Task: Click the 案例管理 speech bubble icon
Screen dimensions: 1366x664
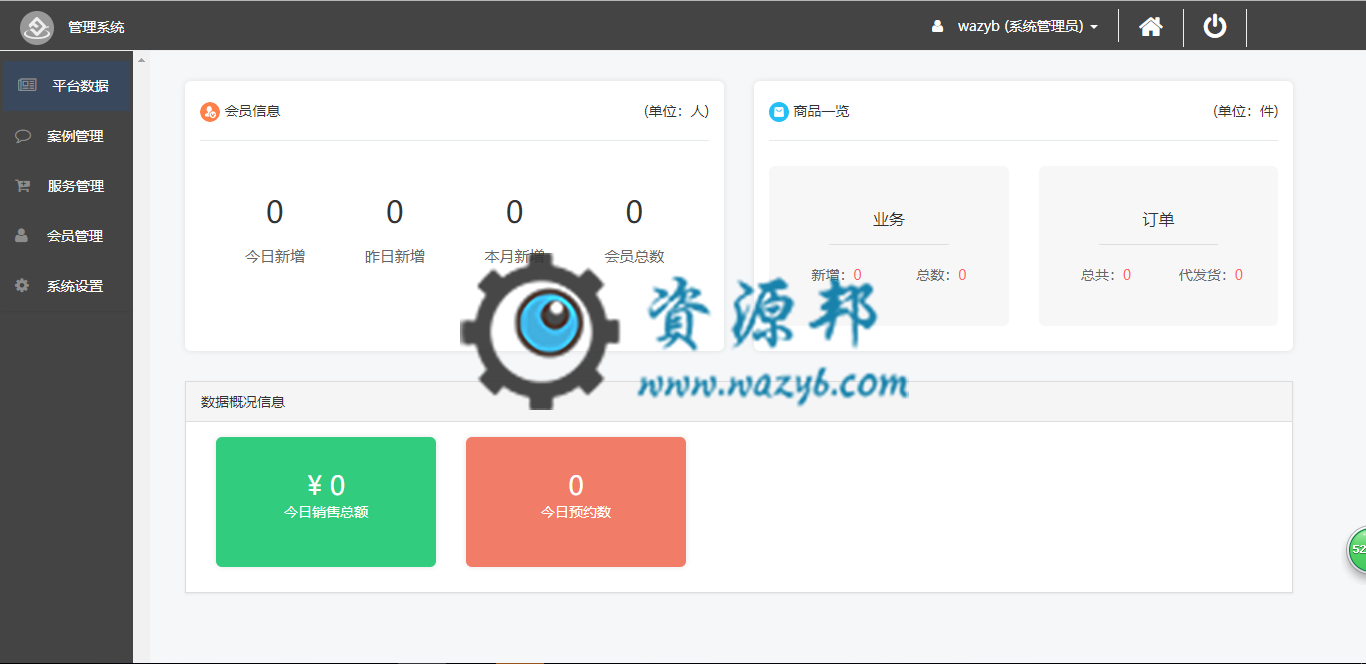Action: tap(22, 136)
